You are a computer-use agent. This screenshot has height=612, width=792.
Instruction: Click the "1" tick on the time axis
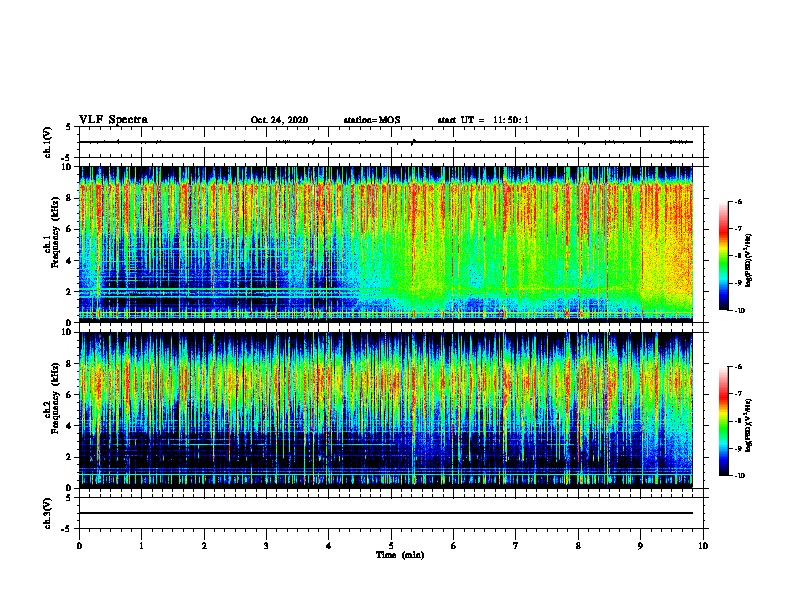coord(141,546)
